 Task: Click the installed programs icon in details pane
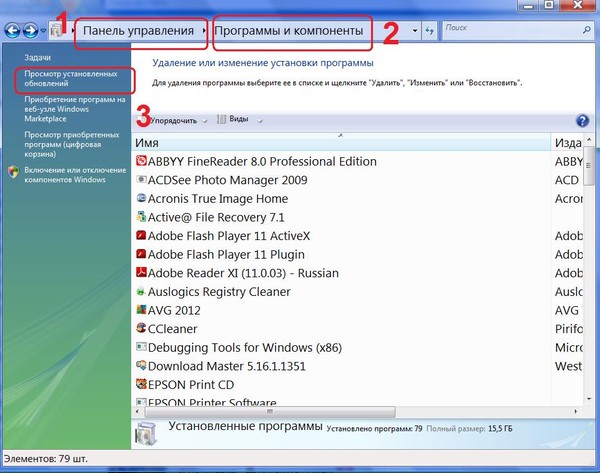coord(147,433)
